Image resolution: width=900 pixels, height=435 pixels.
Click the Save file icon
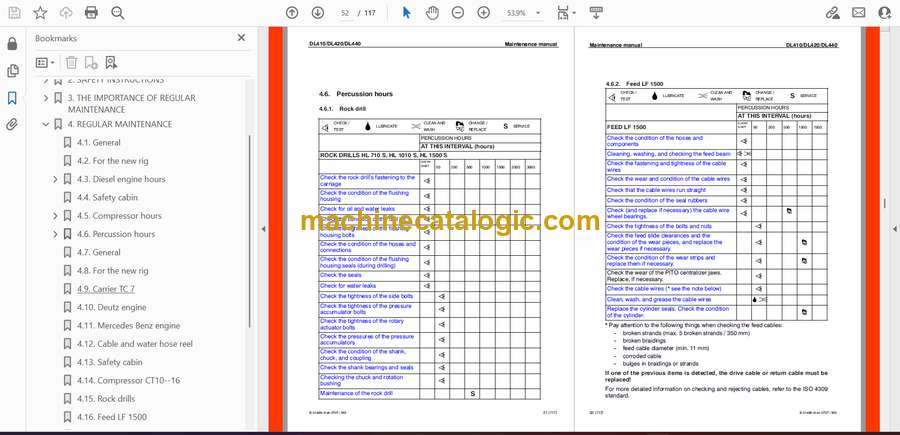coord(14,13)
